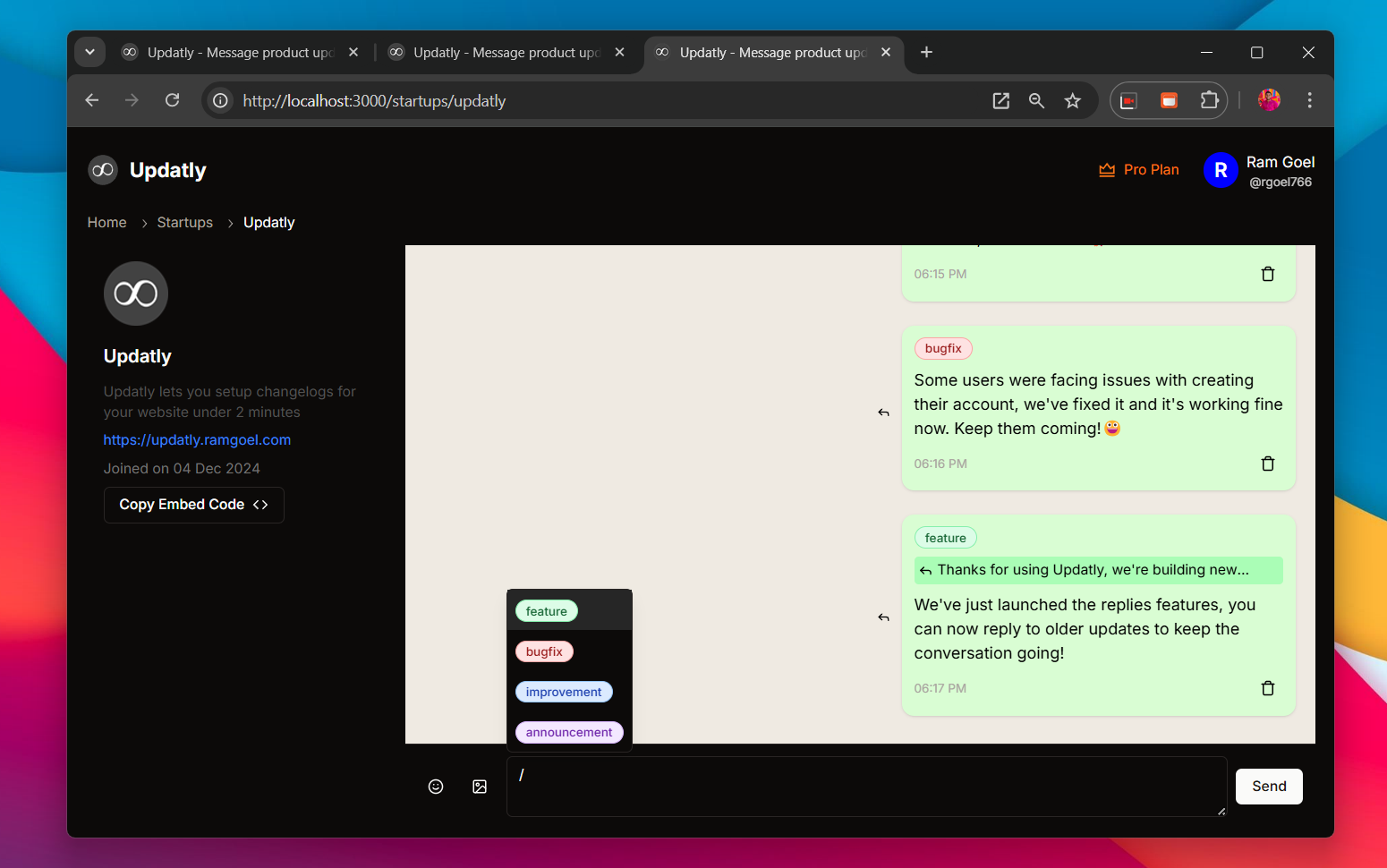Go to Startups breadcrumb
The image size is (1387, 868).
[185, 223]
